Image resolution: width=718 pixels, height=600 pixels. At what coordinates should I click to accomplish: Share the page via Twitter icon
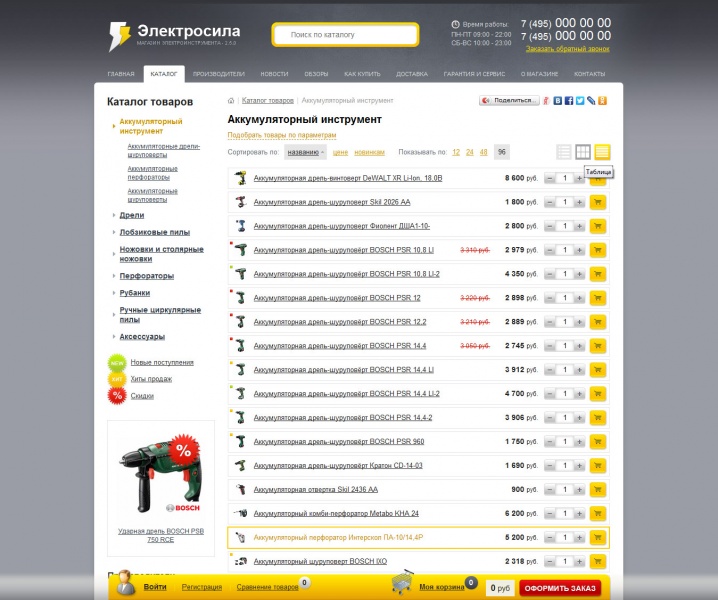tap(580, 101)
